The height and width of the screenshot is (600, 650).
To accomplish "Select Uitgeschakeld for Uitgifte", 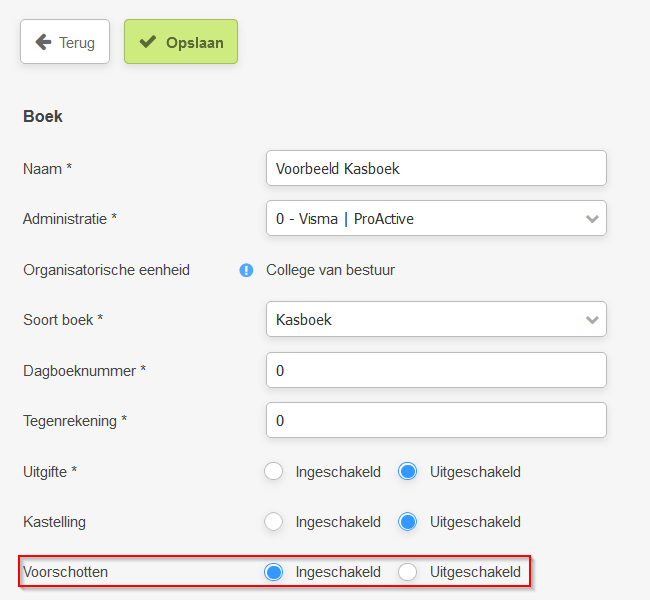I will [407, 471].
